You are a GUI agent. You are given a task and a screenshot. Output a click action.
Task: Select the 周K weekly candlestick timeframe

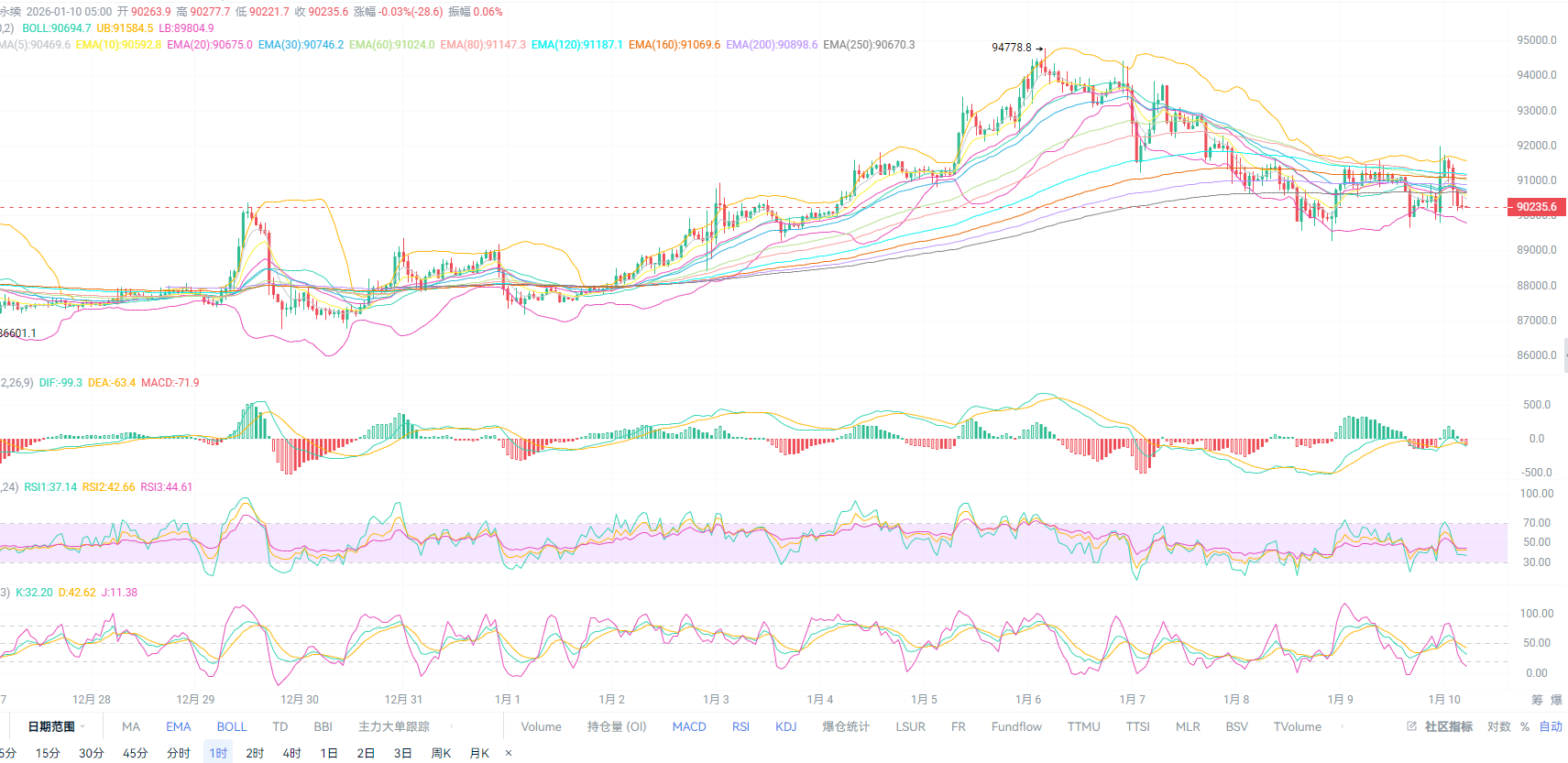click(441, 753)
